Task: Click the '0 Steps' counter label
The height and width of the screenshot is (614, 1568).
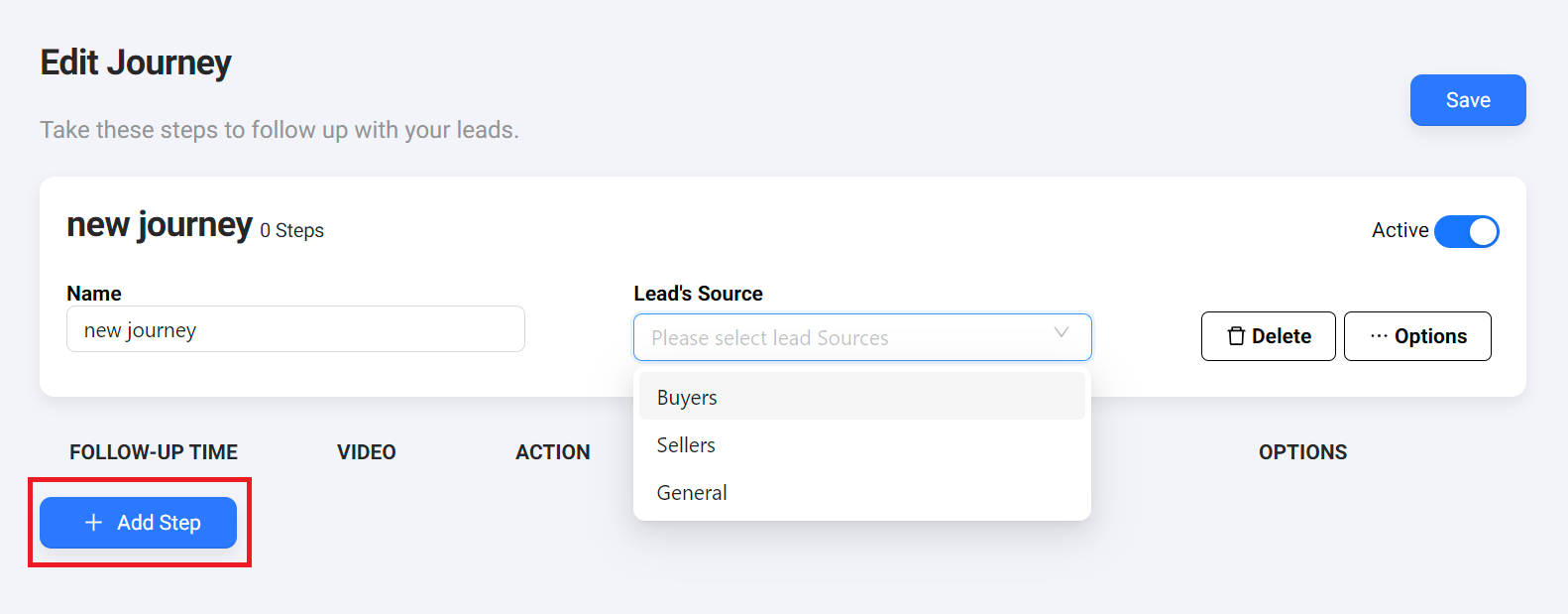Action: [292, 231]
